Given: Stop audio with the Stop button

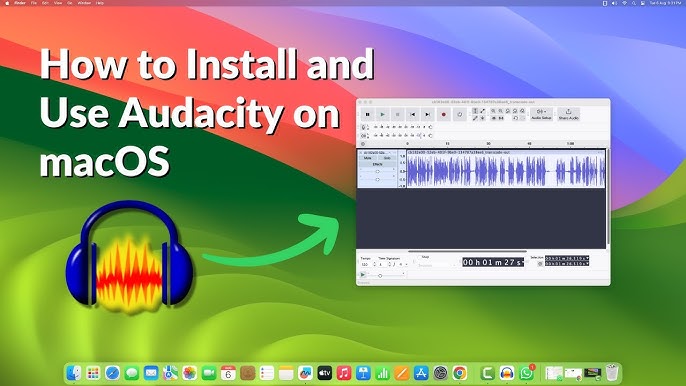Looking at the screenshot, I should coord(398,115).
